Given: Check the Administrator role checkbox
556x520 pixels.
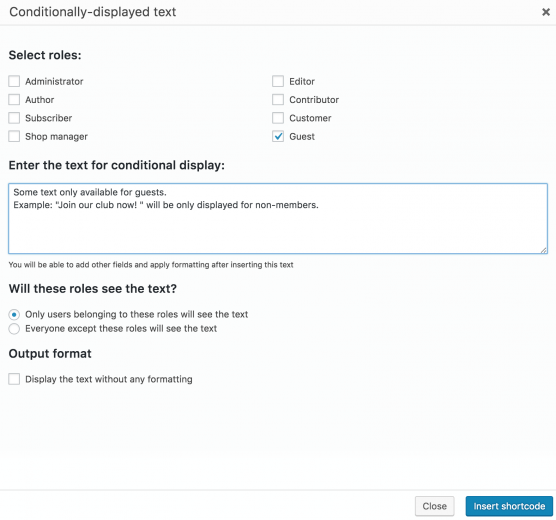Looking at the screenshot, I should coord(14,81).
